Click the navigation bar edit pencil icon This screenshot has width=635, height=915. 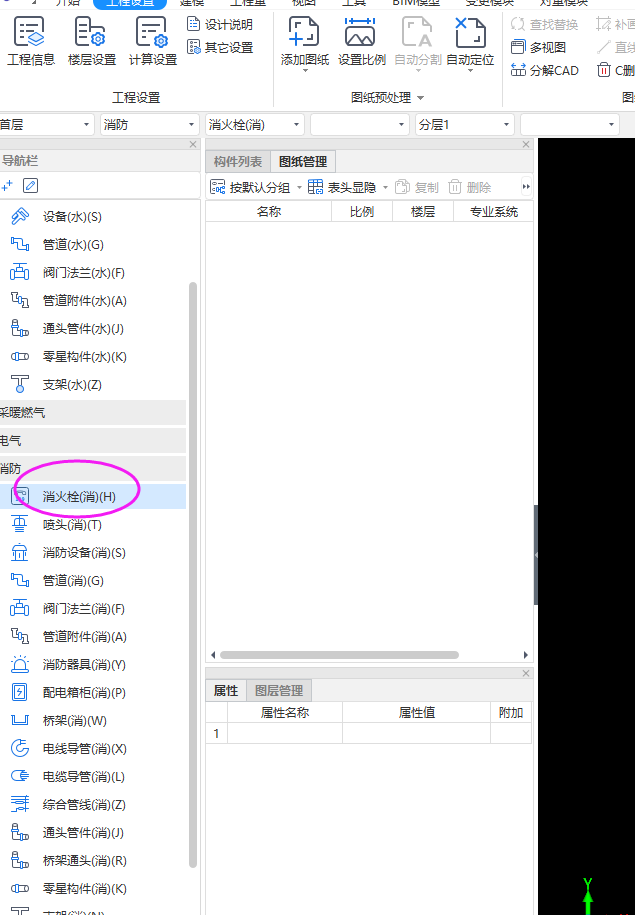(30, 186)
